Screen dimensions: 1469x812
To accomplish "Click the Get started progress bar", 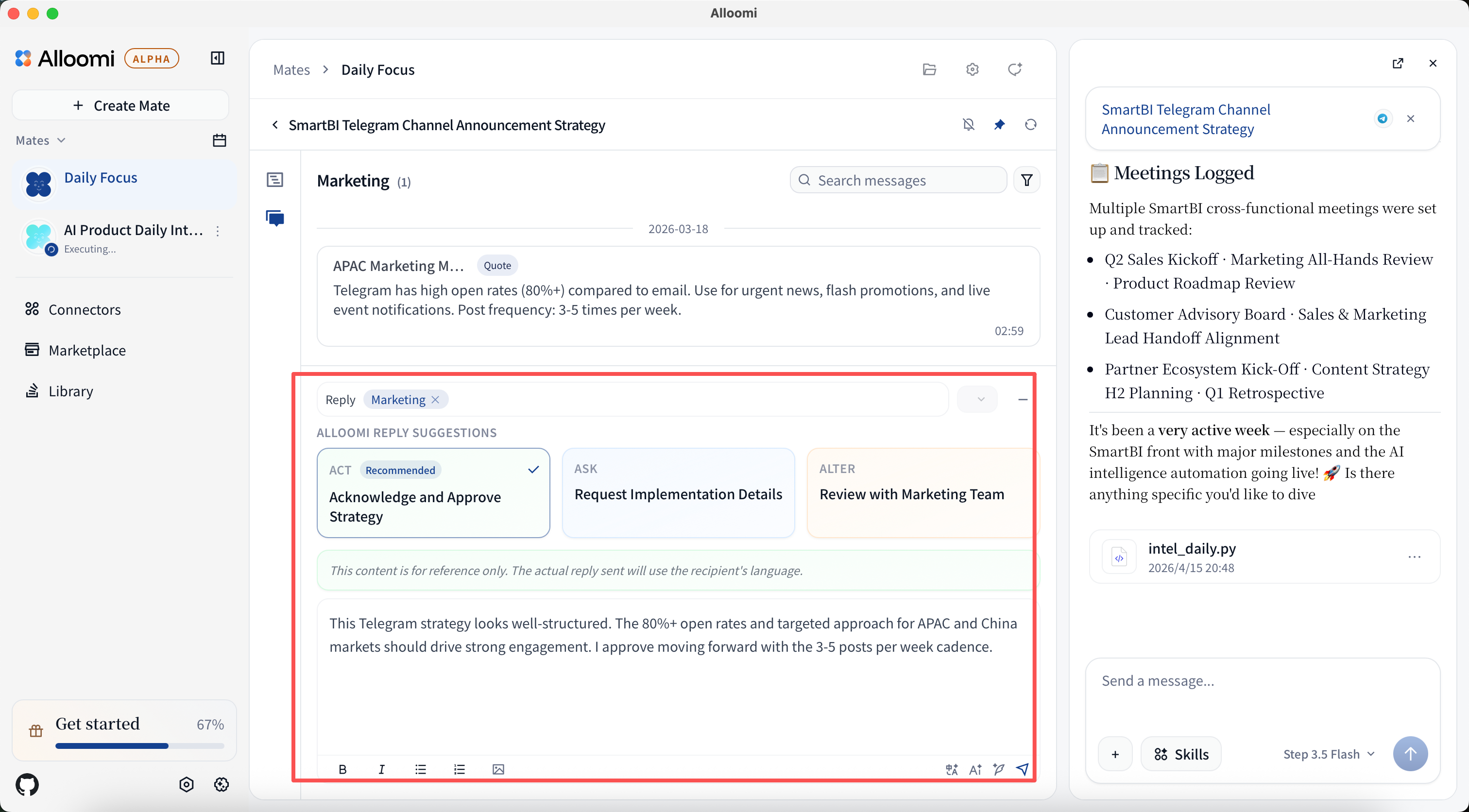I will [139, 745].
